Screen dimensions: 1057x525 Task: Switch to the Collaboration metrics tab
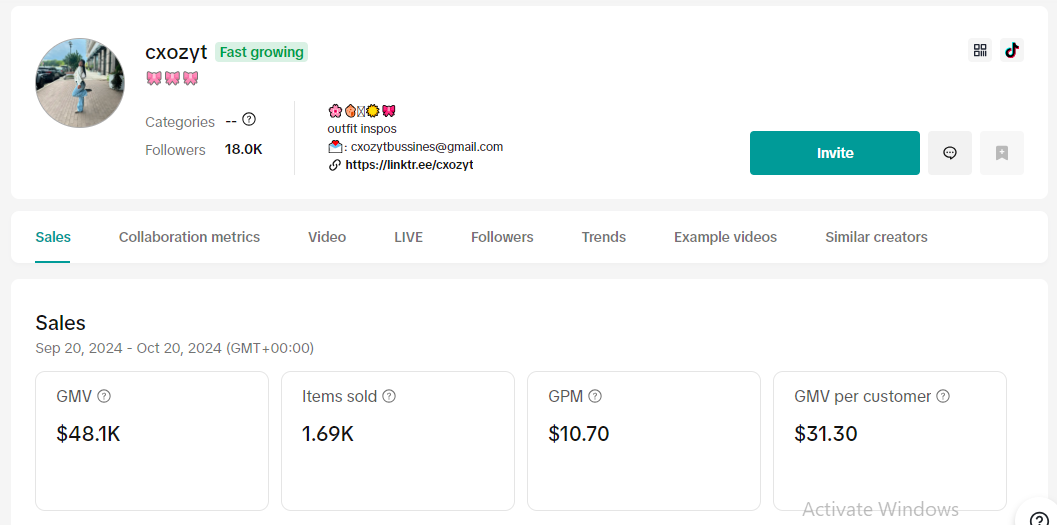point(189,237)
